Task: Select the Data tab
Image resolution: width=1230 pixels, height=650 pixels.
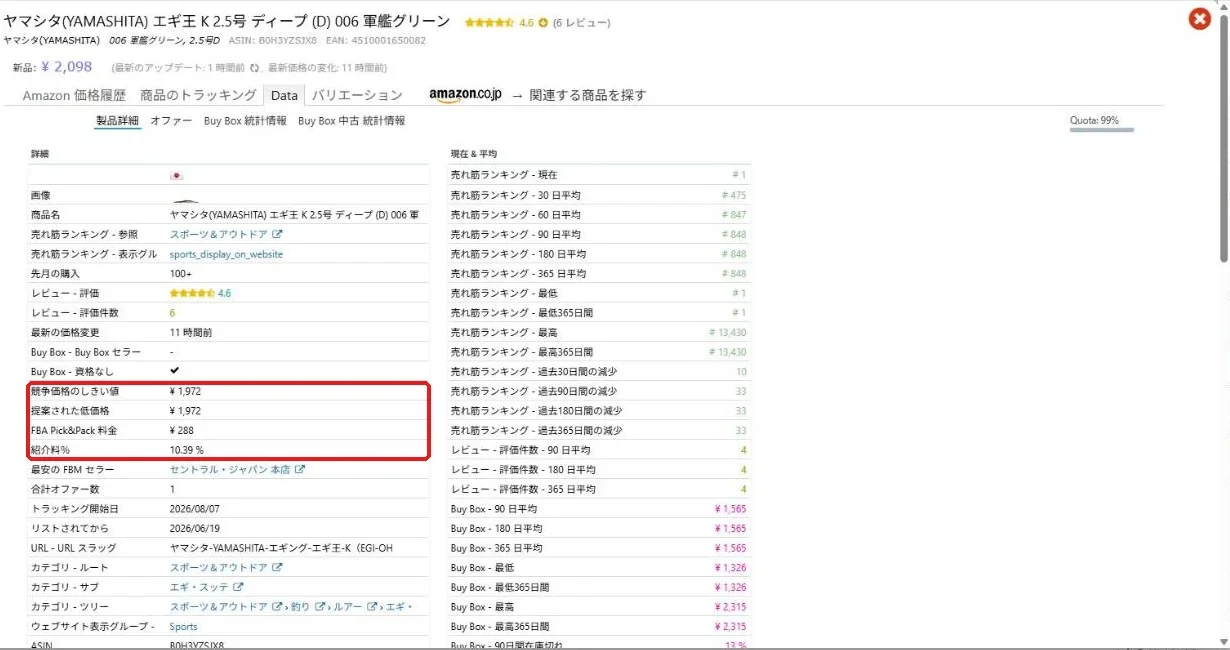Action: [284, 96]
